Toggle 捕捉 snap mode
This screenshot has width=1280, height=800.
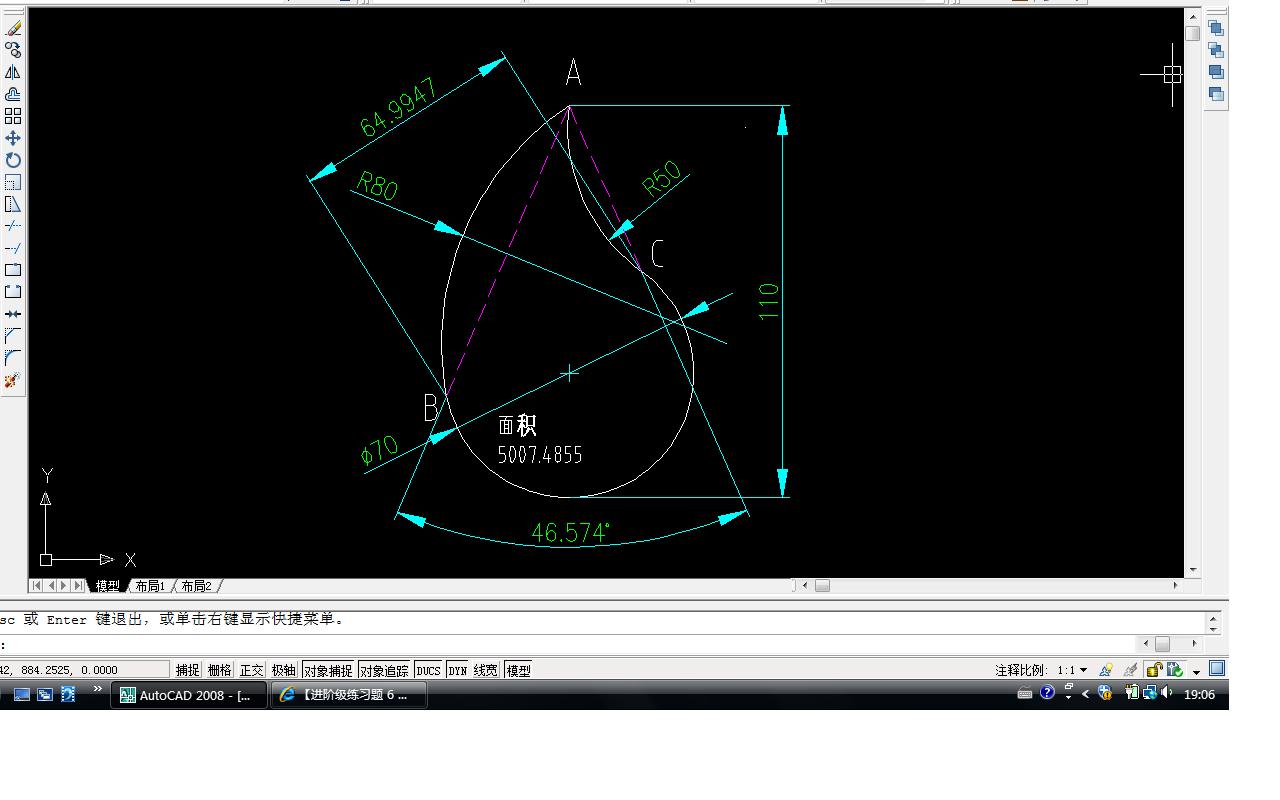tap(188, 670)
